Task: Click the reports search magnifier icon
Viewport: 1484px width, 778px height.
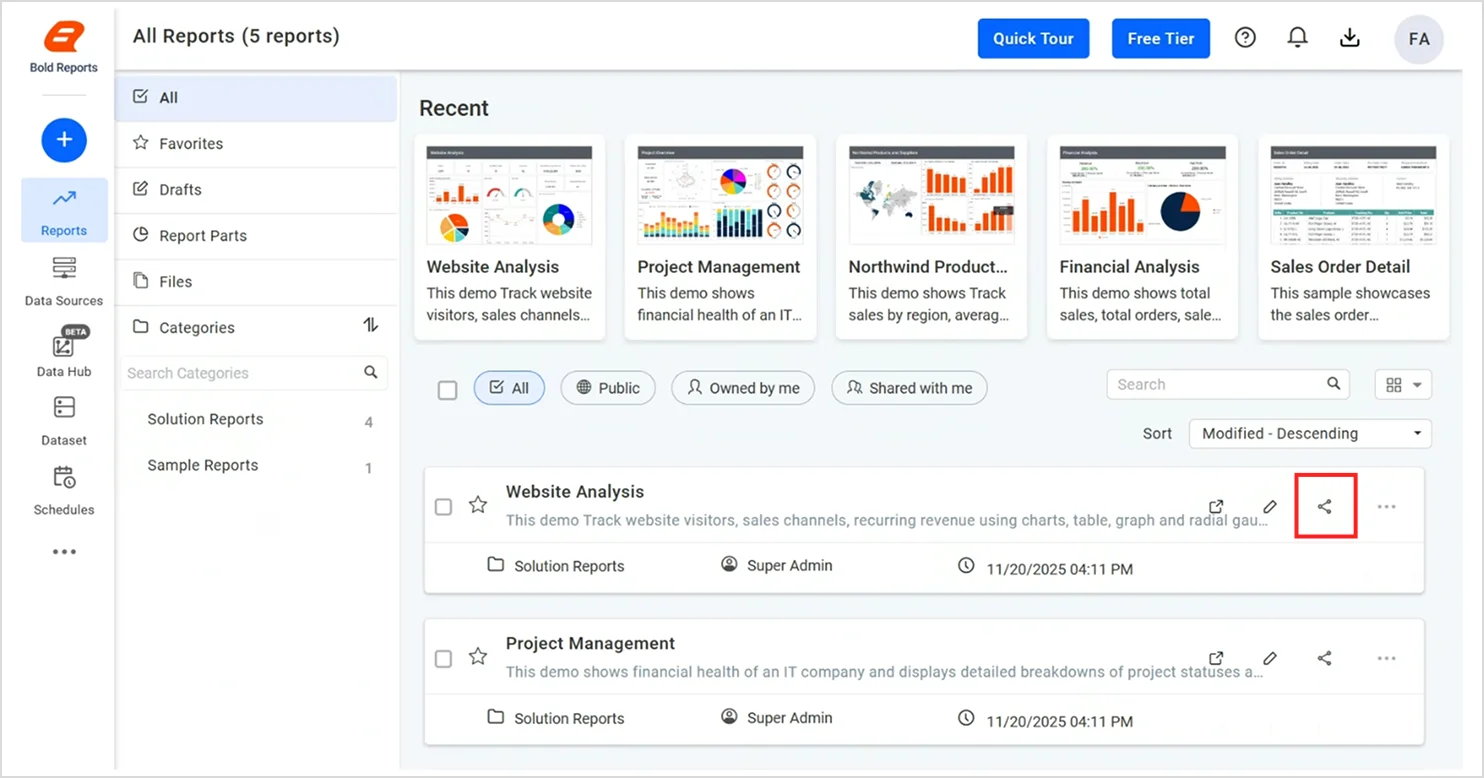Action: click(1333, 384)
